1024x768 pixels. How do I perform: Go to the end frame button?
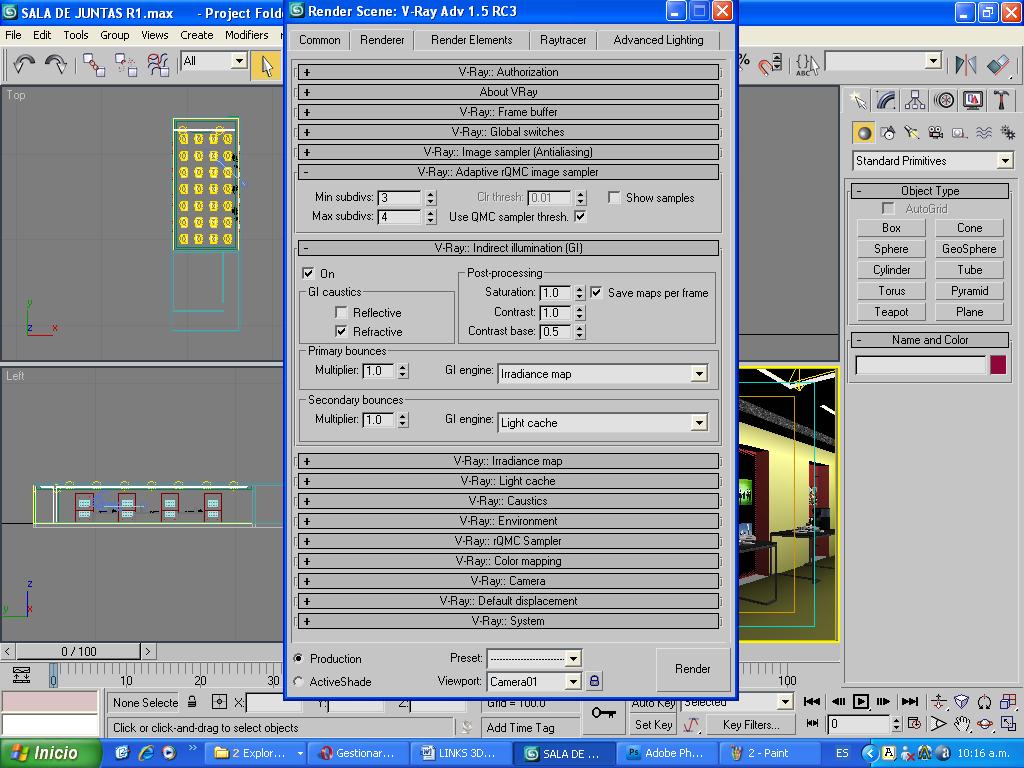click(910, 701)
